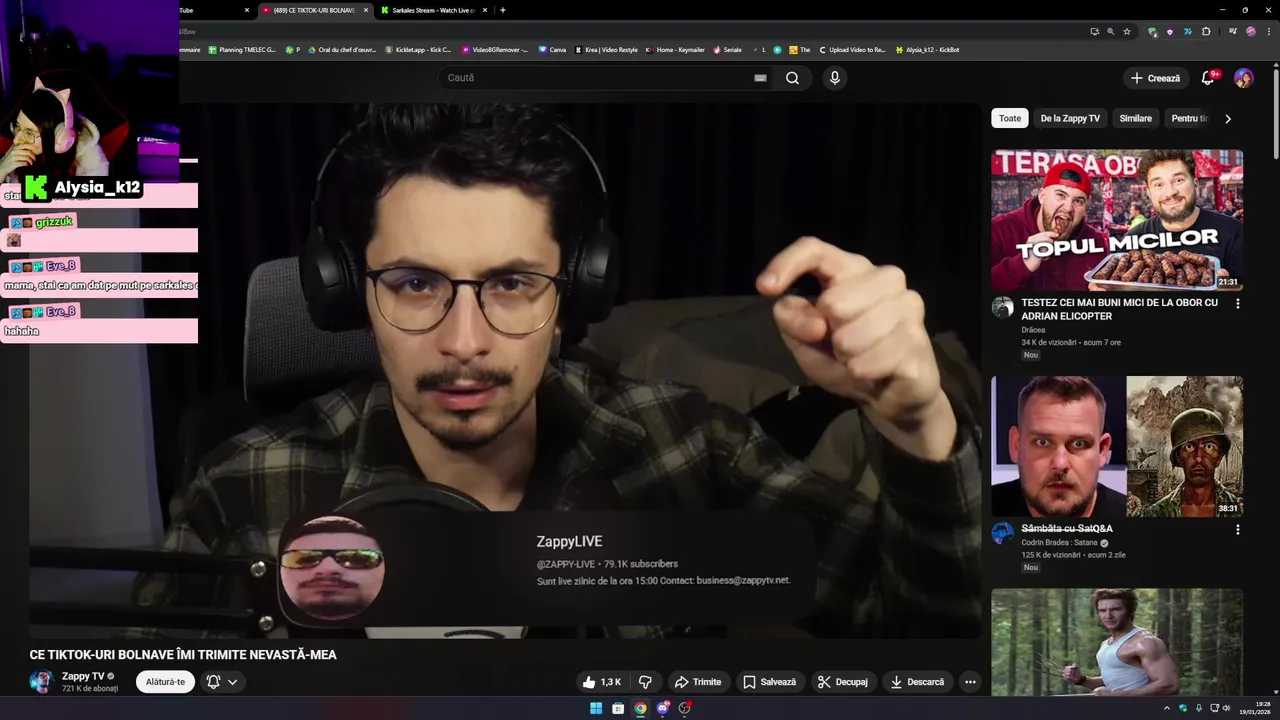The image size is (1280, 720).
Task: Show hidden system tray icons chevron
Action: coord(1167,708)
